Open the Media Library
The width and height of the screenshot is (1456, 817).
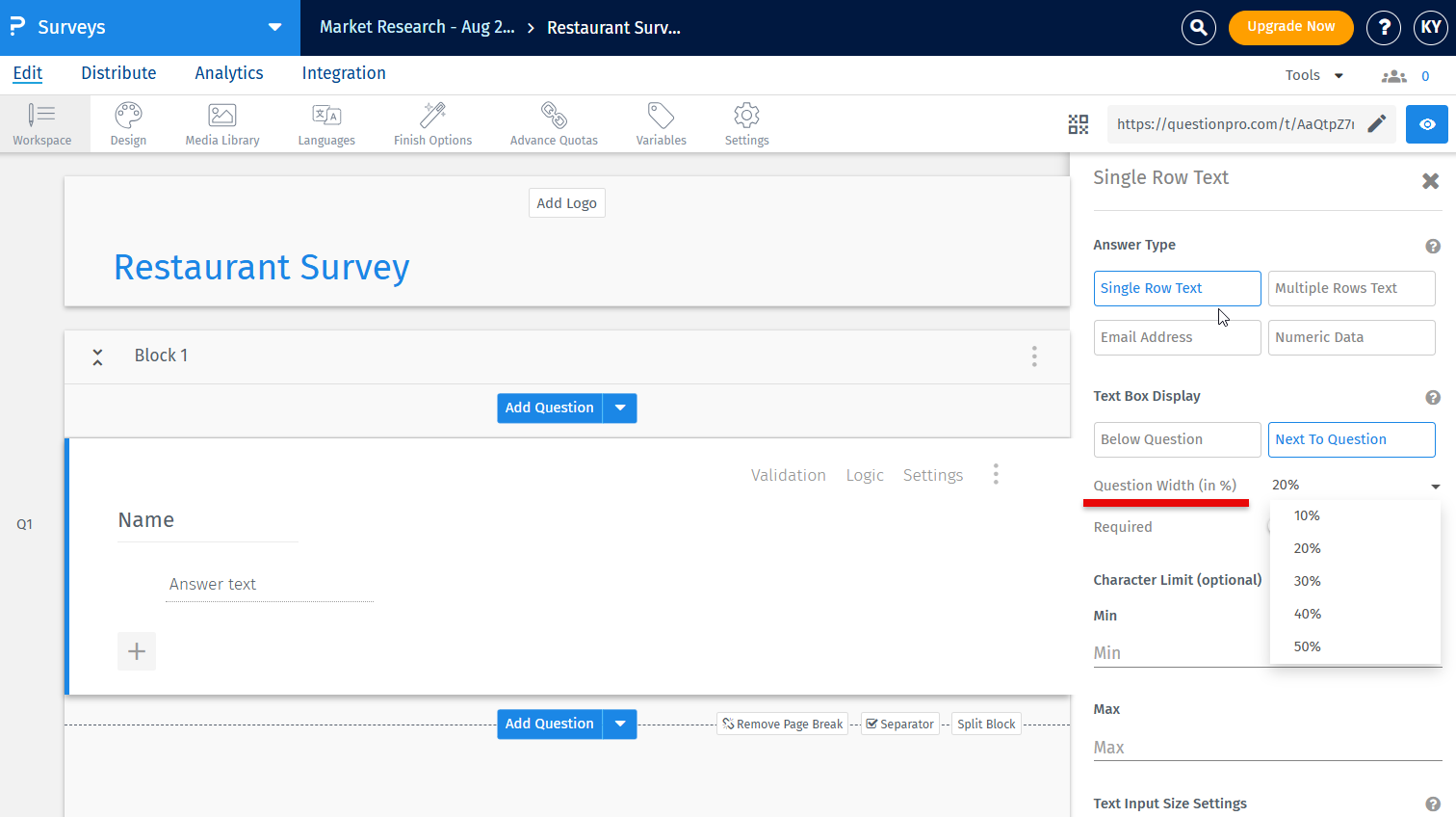pos(221,123)
